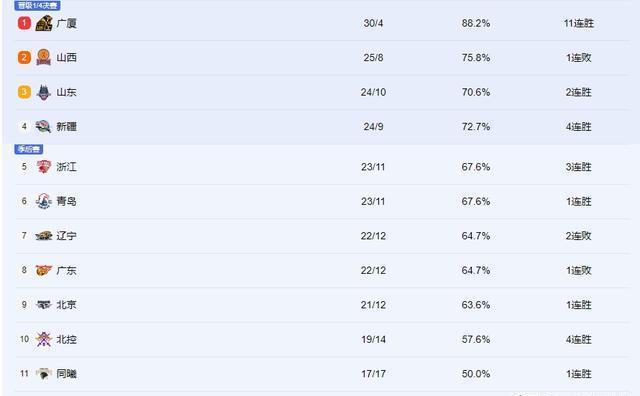Viewport: 640px width, 396px height.
Task: Click the 新疆 team logo icon
Action: [x=43, y=127]
